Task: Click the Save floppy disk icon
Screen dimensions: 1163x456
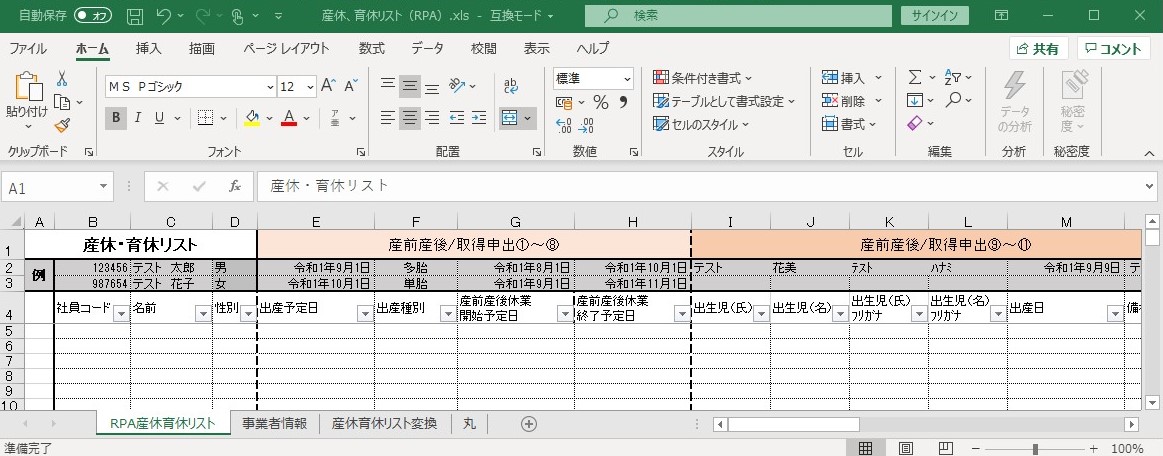Action: click(135, 16)
